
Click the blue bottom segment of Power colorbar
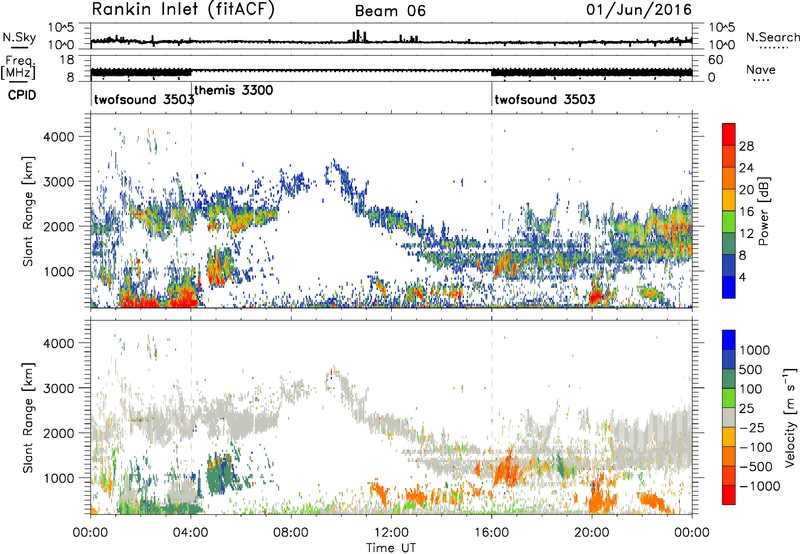[729, 287]
